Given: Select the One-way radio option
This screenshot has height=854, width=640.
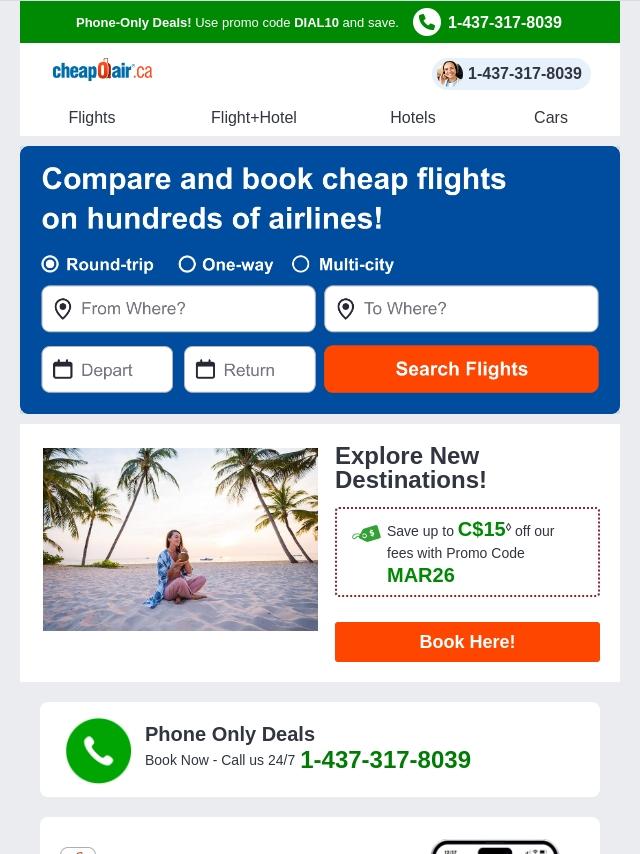Looking at the screenshot, I should click(187, 264).
